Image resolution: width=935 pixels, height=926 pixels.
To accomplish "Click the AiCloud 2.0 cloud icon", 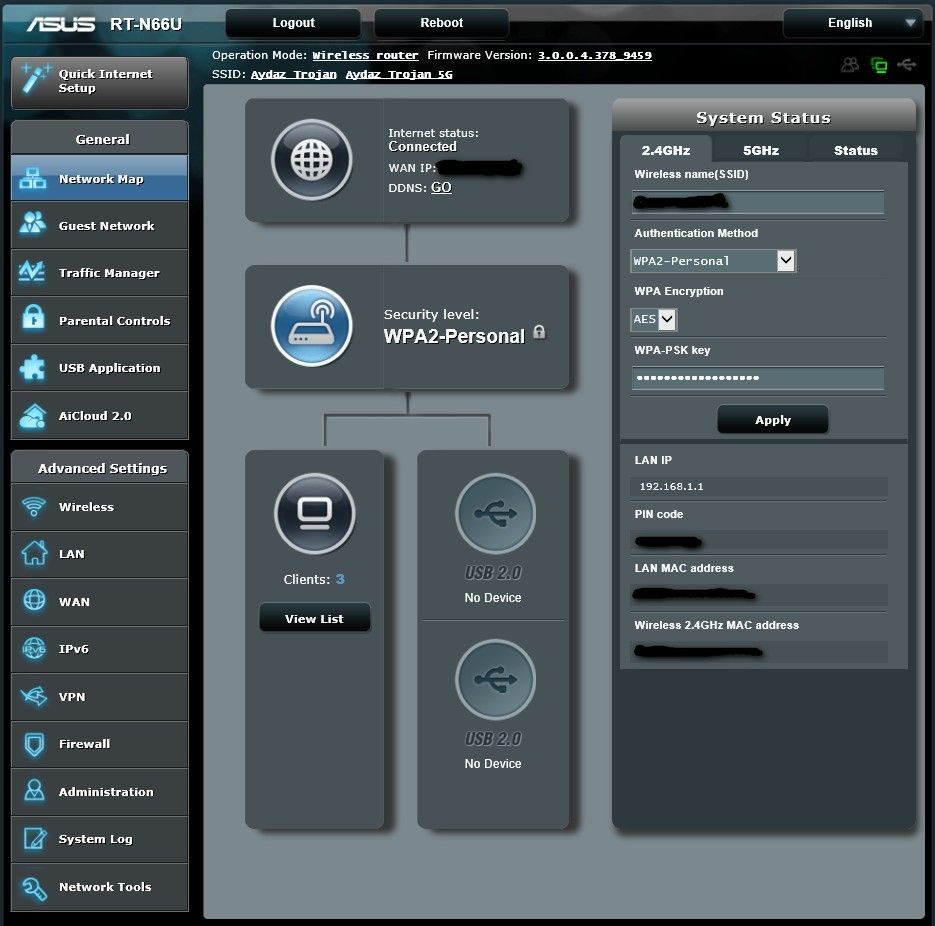I will pos(33,416).
